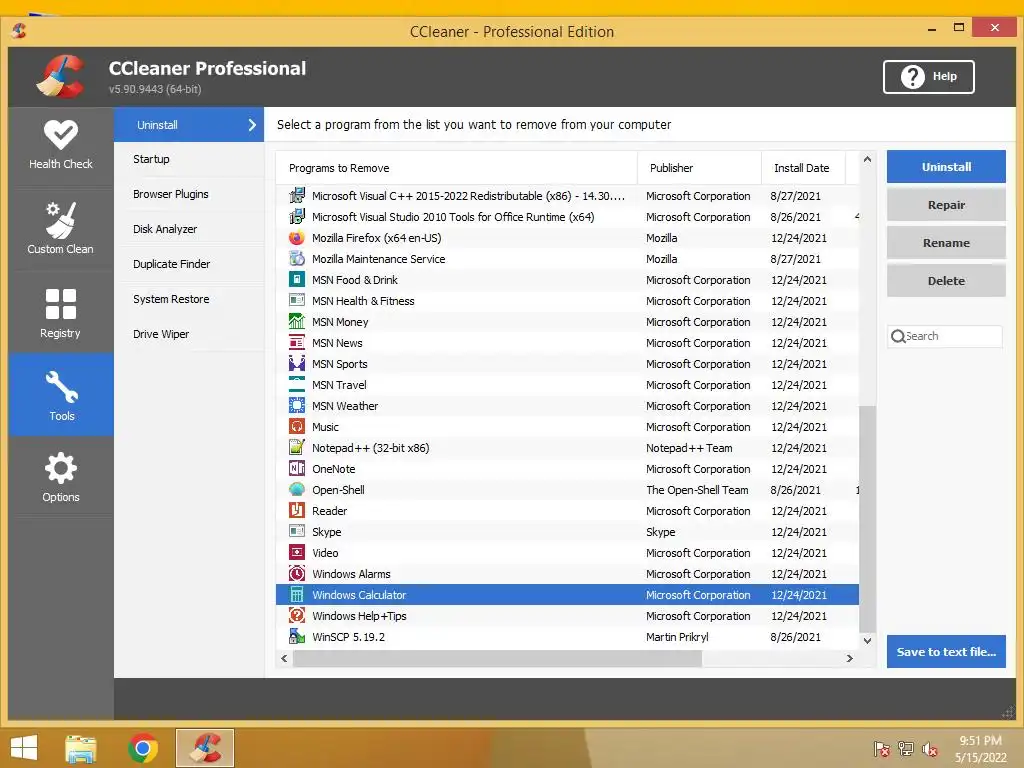The width and height of the screenshot is (1024, 768).
Task: Select the Uninstall tools tab
Action: point(189,125)
